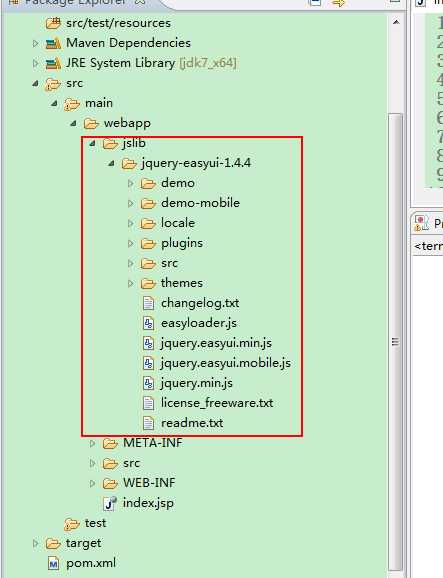This screenshot has width=443, height=578.
Task: Click the Package Explorer vertical scrollbar thumb
Action: tap(395, 341)
